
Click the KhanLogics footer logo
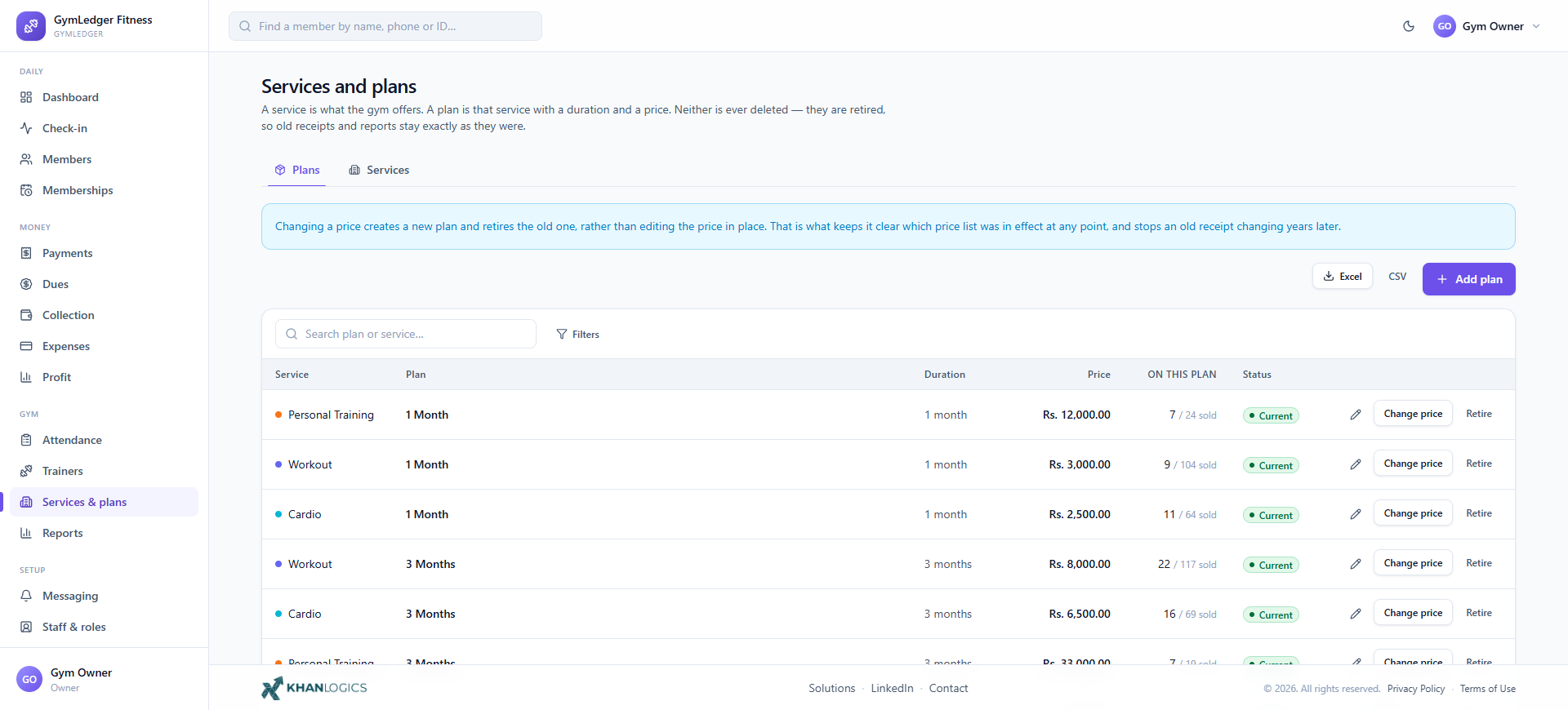tap(314, 688)
